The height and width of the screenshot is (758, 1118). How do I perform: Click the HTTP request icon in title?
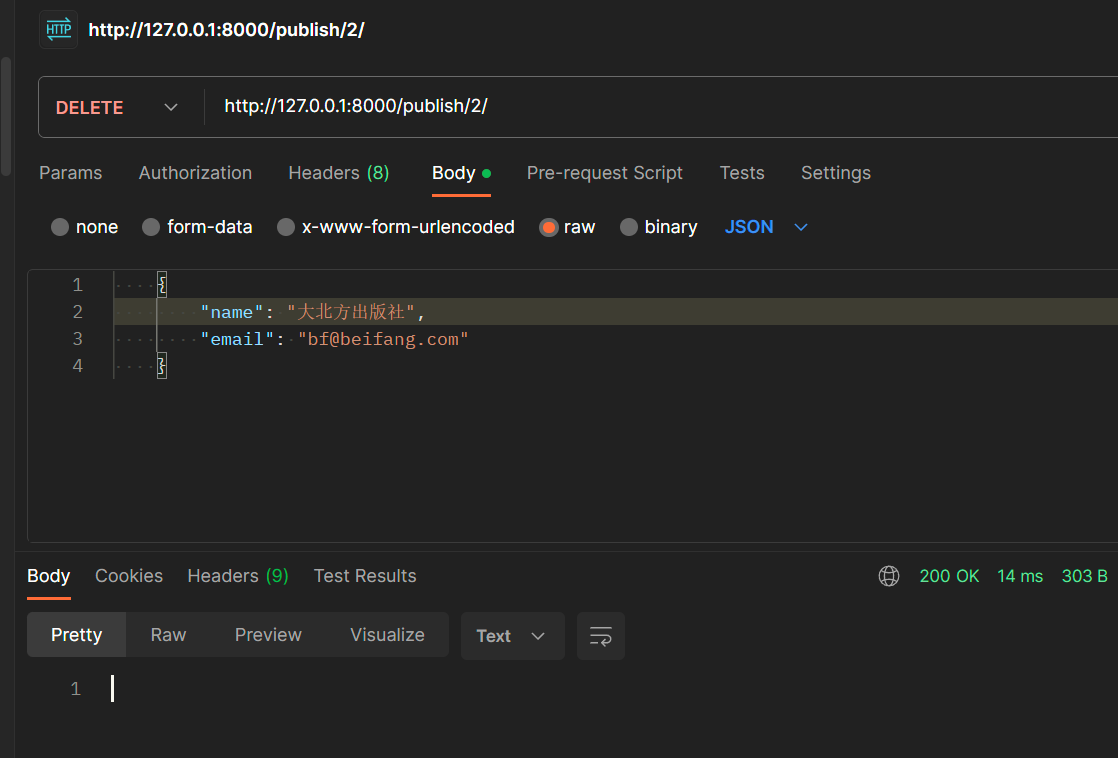click(59, 30)
